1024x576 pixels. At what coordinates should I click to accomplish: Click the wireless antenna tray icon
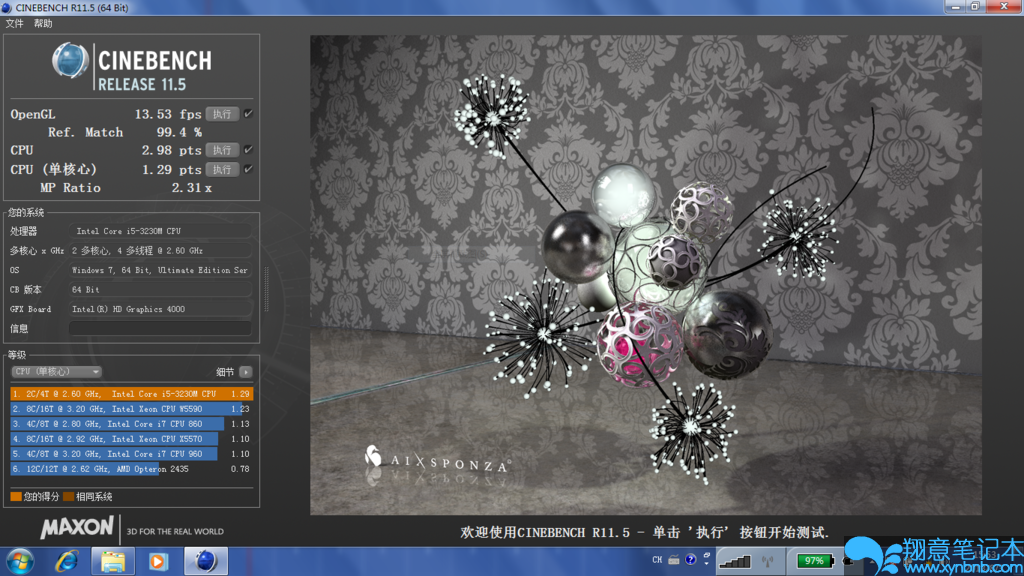coord(767,561)
